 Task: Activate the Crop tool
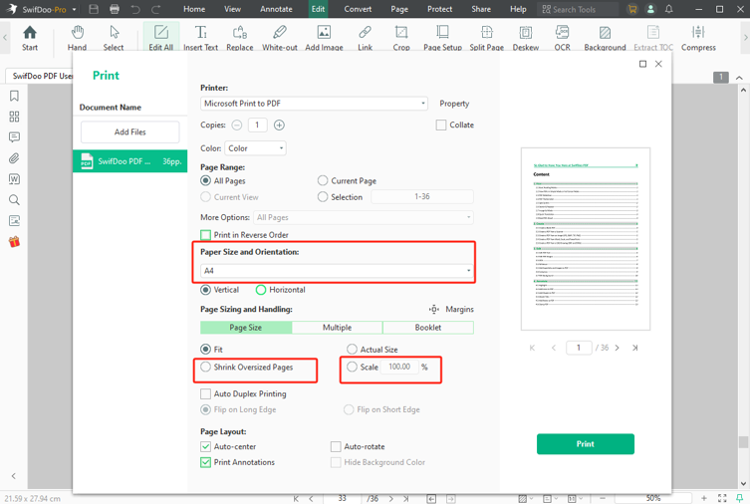click(x=401, y=37)
